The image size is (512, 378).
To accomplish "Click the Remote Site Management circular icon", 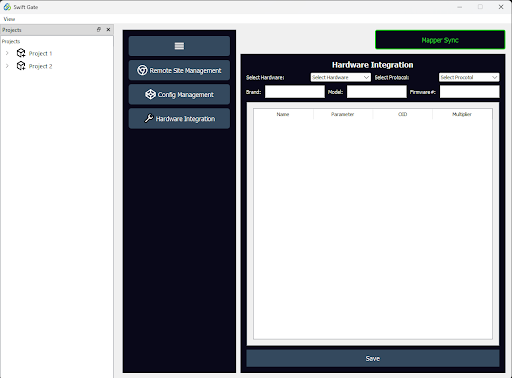I will tap(142, 70).
